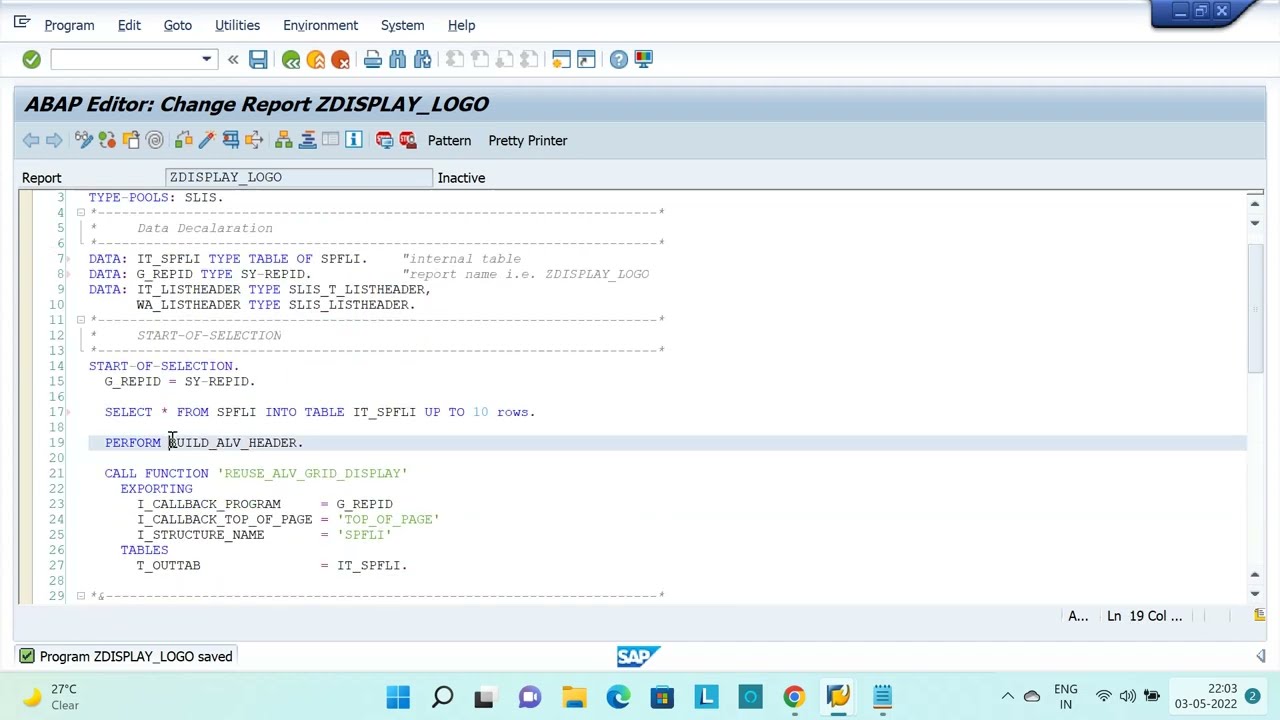Click 'TOP_OF_PAGE' string literal on line 24
Viewport: 1280px width, 720px height.
[388, 520]
